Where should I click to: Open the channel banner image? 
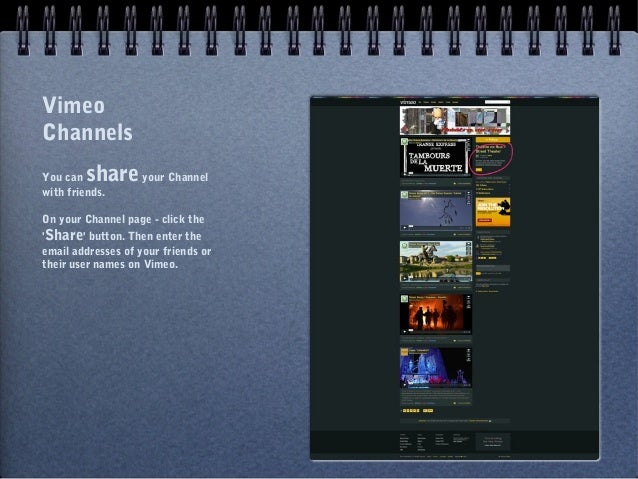pyautogui.click(x=455, y=121)
